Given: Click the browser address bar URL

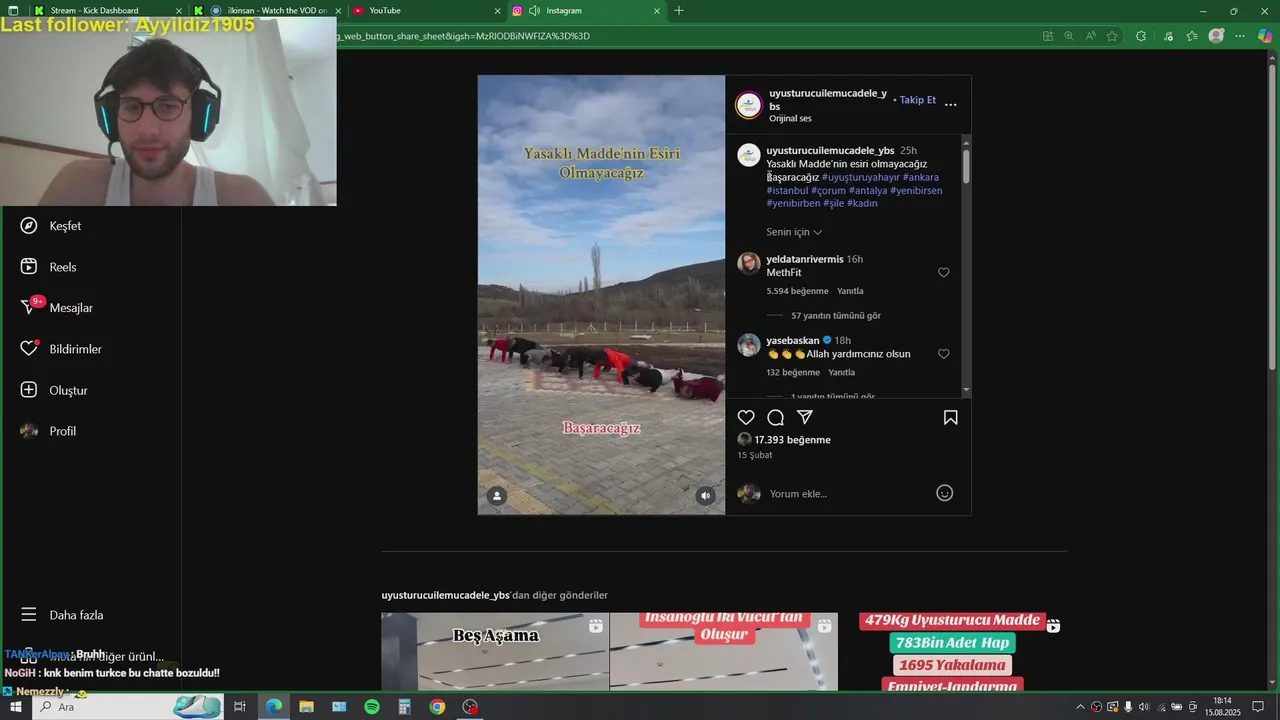Looking at the screenshot, I should coord(463,36).
